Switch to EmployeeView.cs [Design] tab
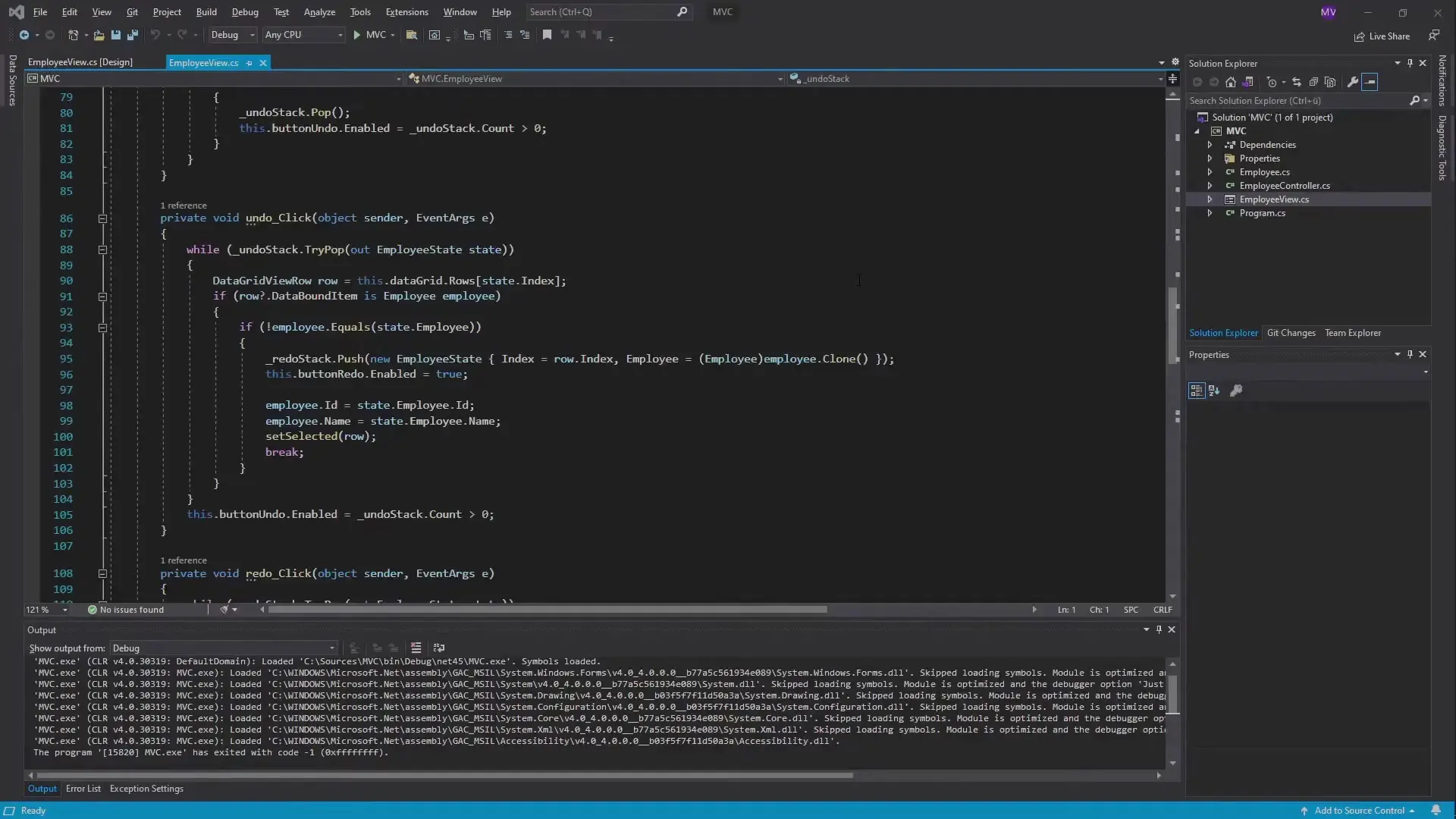The width and height of the screenshot is (1456, 819). click(80, 62)
